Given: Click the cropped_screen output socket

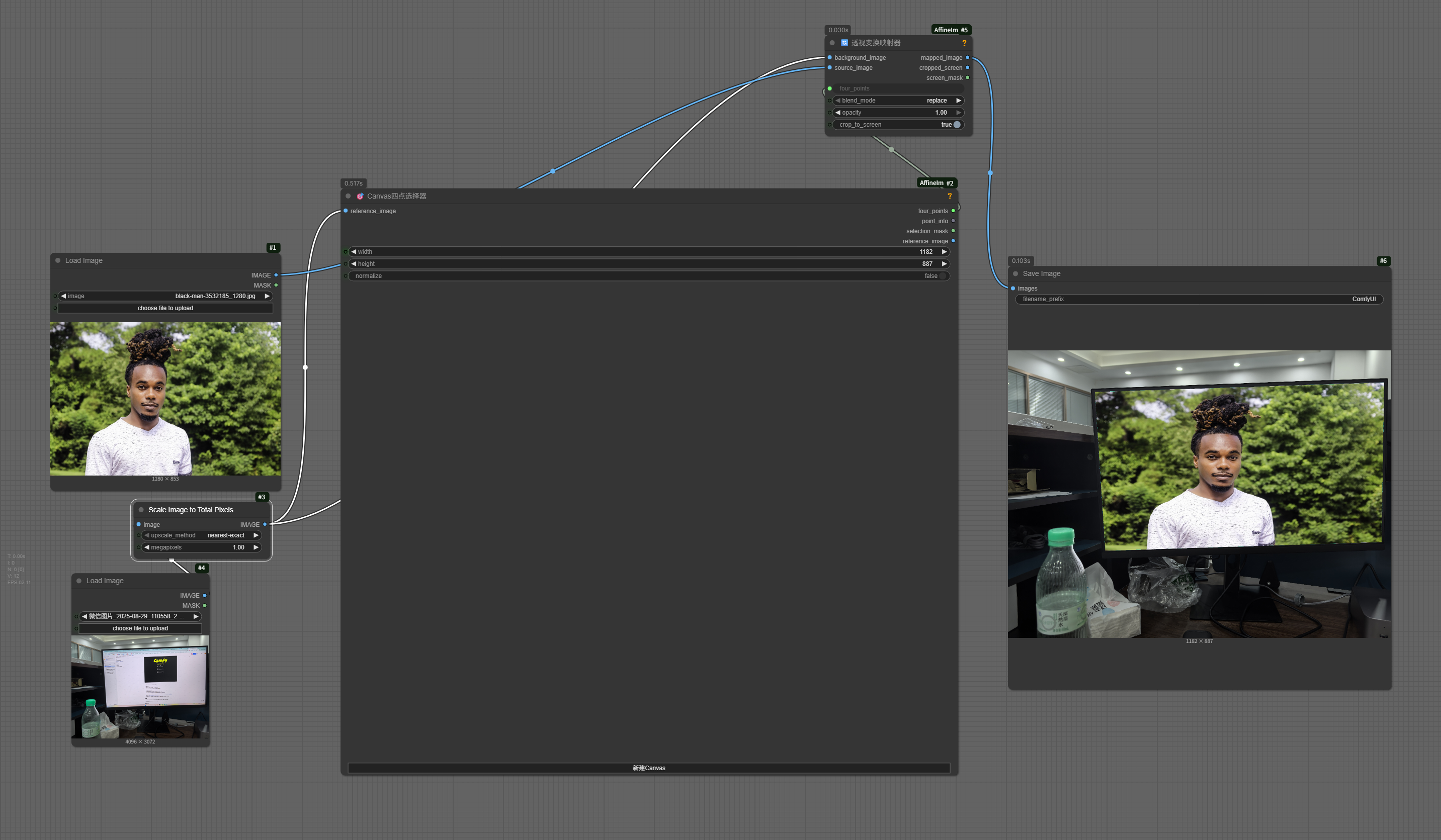Looking at the screenshot, I should point(968,67).
